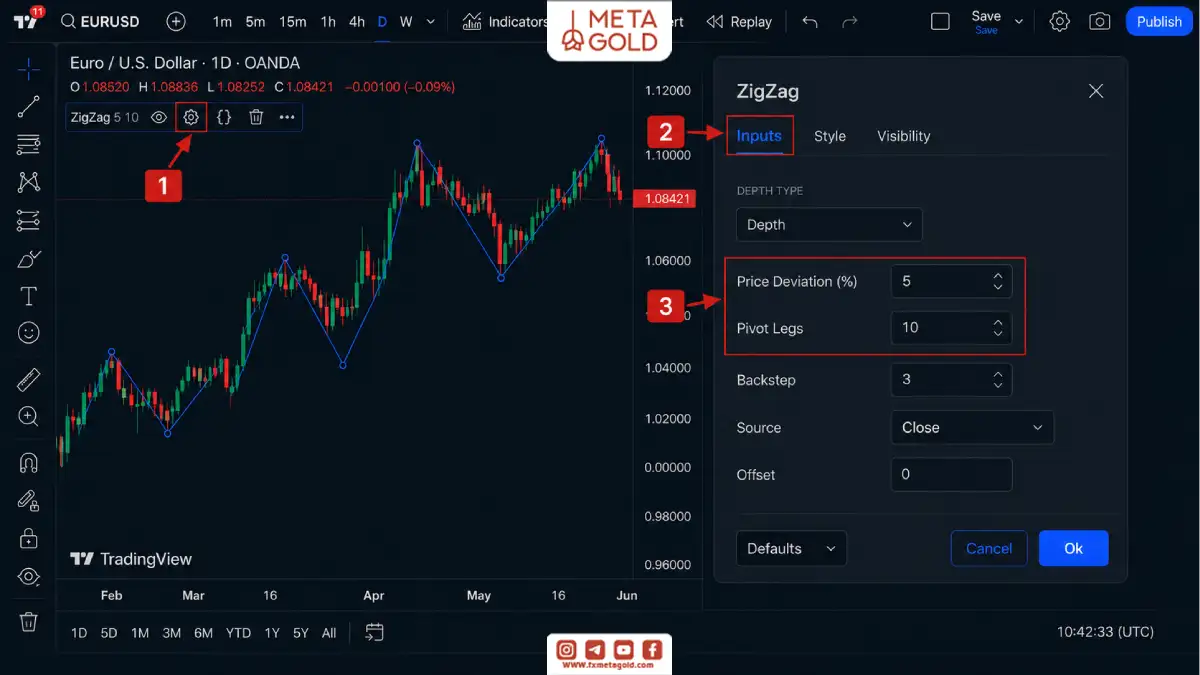Click the Offset input field

(x=951, y=474)
